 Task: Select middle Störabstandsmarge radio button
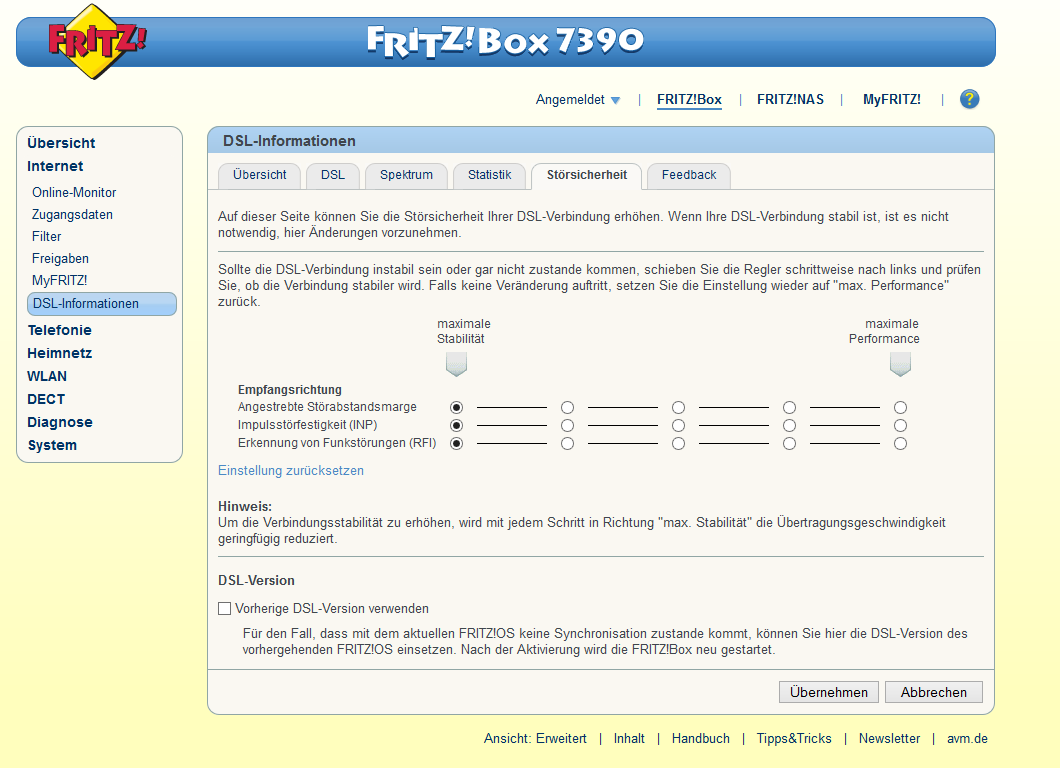tap(678, 408)
